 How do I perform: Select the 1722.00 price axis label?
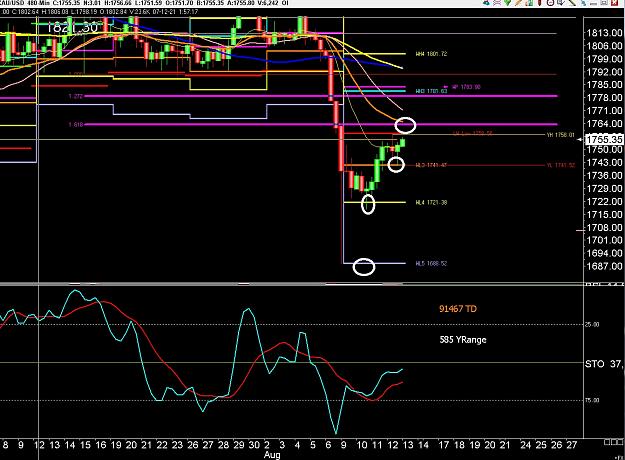[x=605, y=201]
